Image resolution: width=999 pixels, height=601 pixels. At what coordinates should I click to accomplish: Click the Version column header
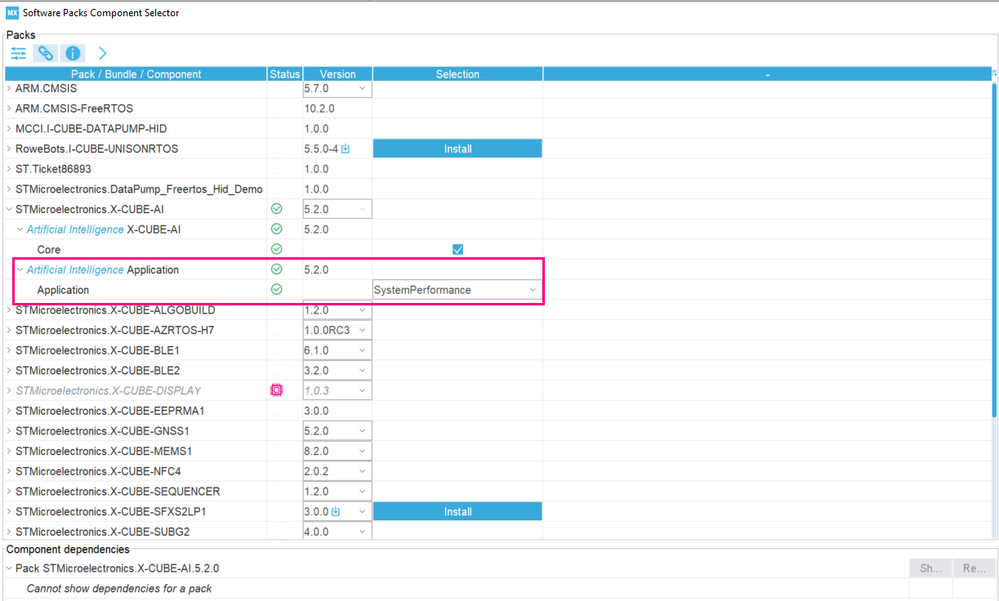click(x=338, y=74)
